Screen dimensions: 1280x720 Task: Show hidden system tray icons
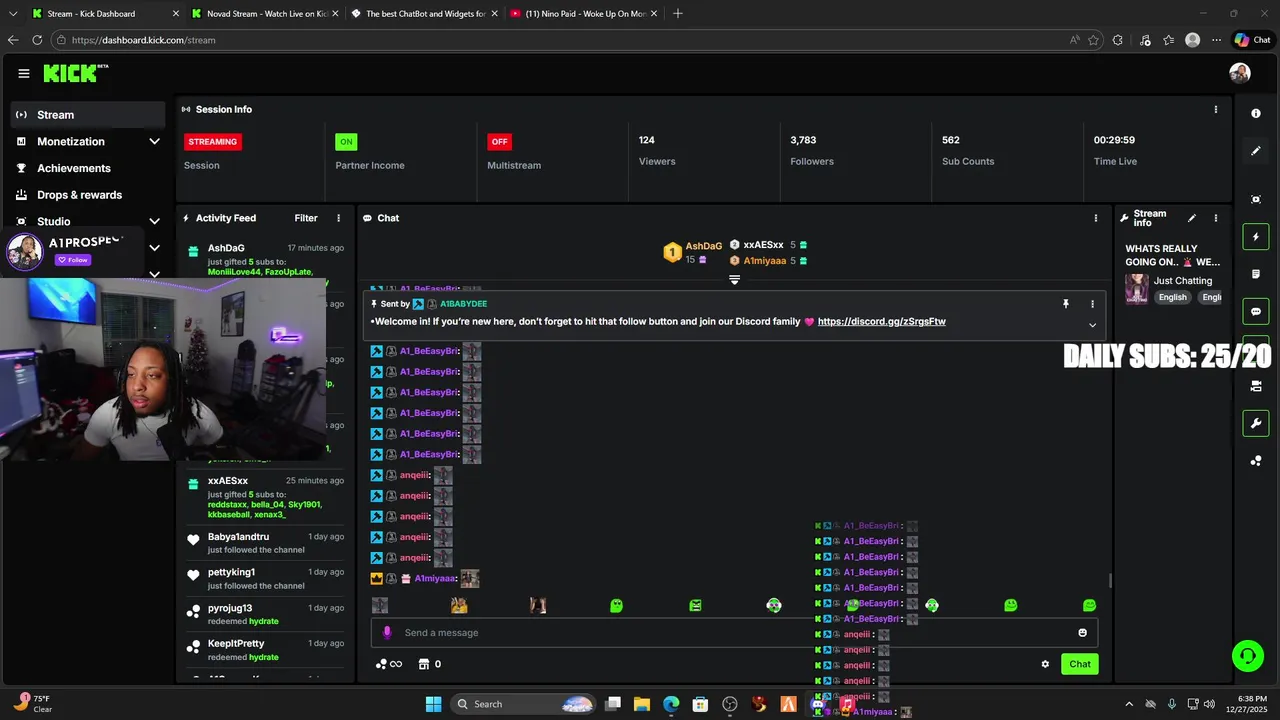click(x=1129, y=704)
